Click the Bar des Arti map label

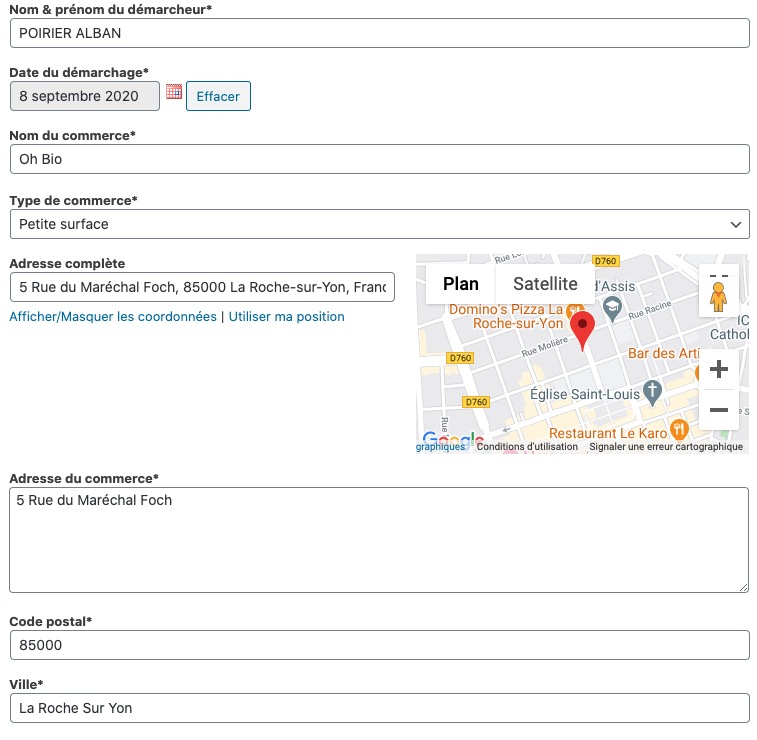point(663,353)
